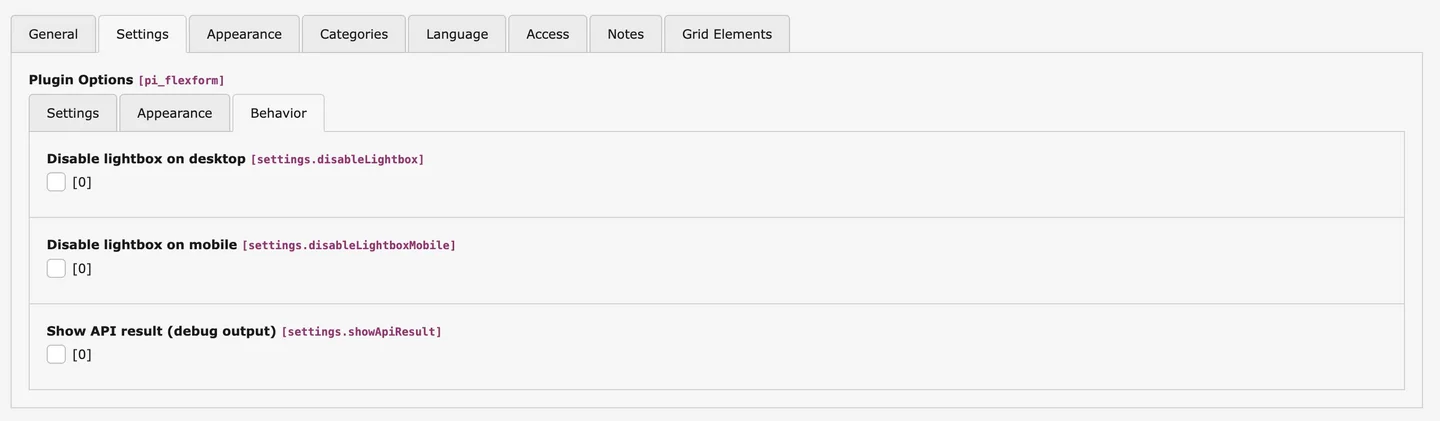Click the Plugin Options heading label
The height and width of the screenshot is (421, 1440).
point(81,80)
